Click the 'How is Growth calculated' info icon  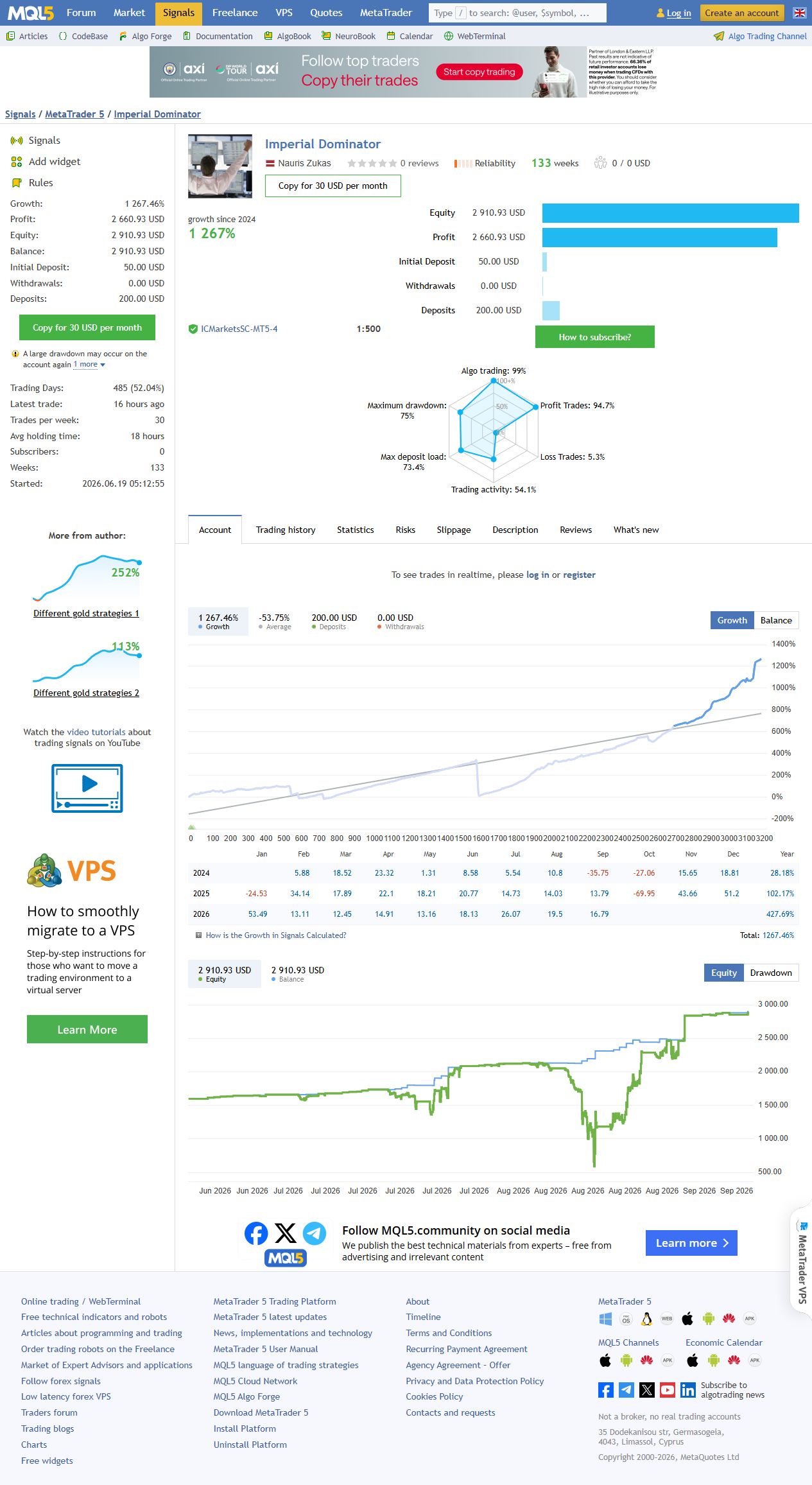198,935
